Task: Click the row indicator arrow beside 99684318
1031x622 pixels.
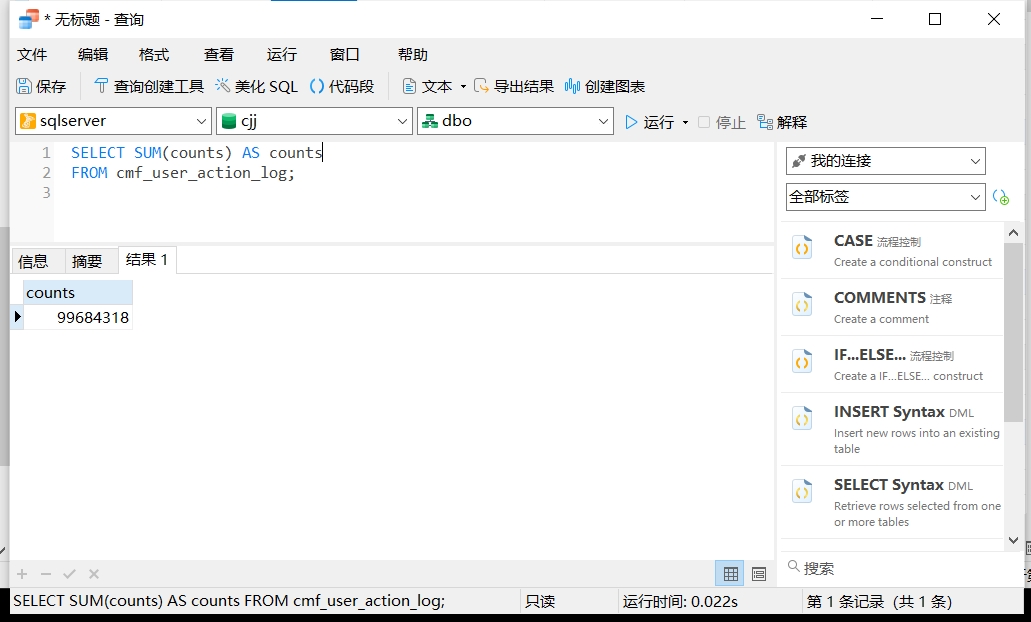Action: click(x=17, y=317)
